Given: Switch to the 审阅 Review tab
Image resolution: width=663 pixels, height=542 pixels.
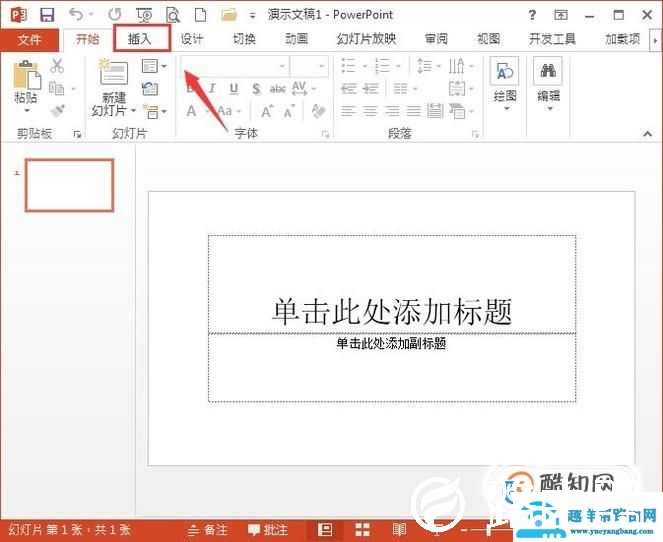Looking at the screenshot, I should pyautogui.click(x=436, y=39).
